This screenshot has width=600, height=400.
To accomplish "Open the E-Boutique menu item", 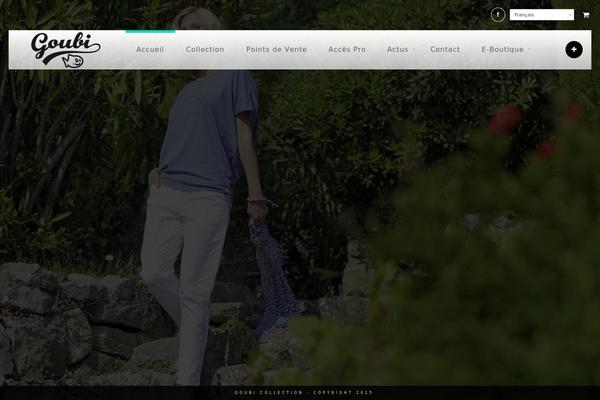I will (x=502, y=49).
